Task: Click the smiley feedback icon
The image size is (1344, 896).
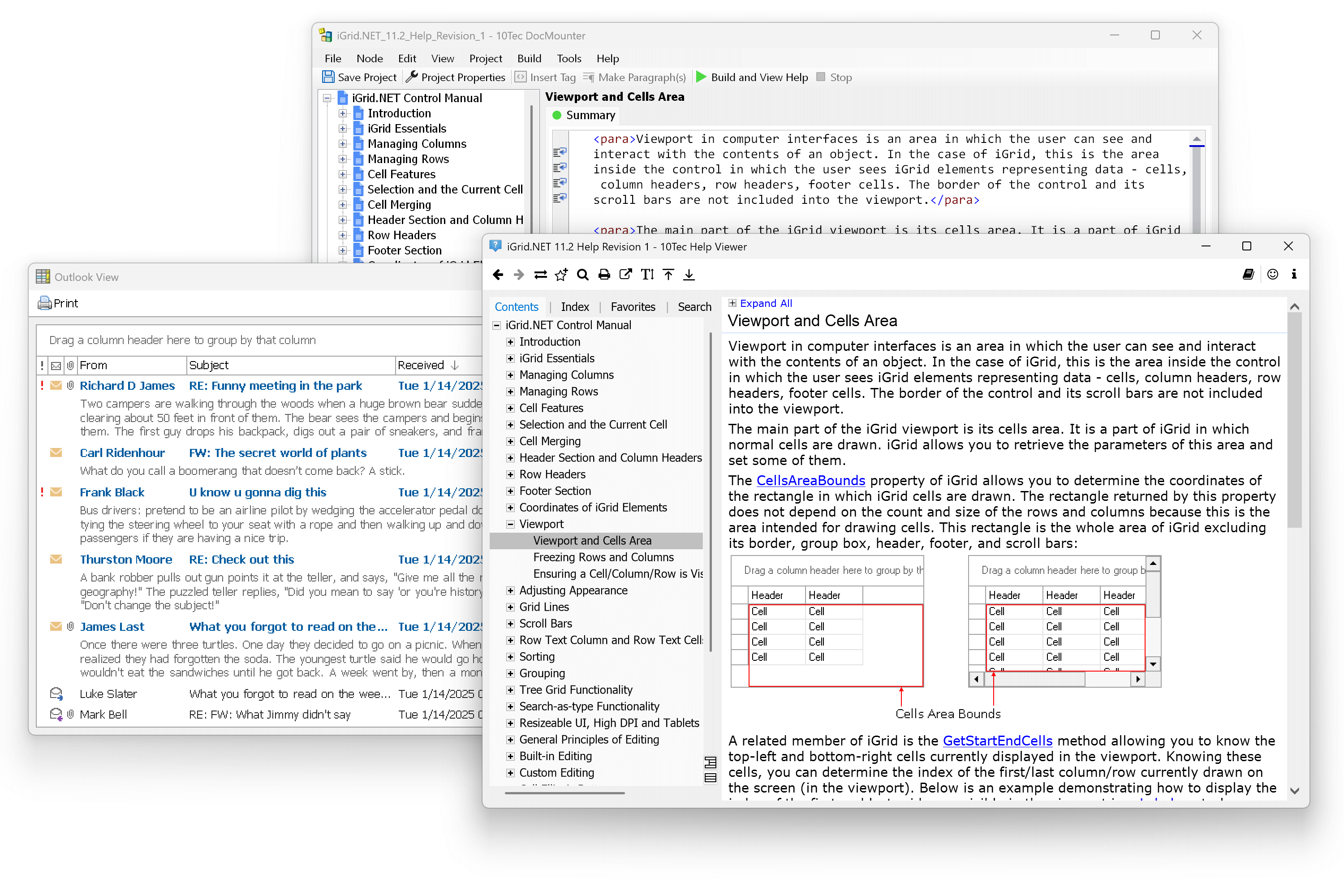Action: coord(1273,274)
